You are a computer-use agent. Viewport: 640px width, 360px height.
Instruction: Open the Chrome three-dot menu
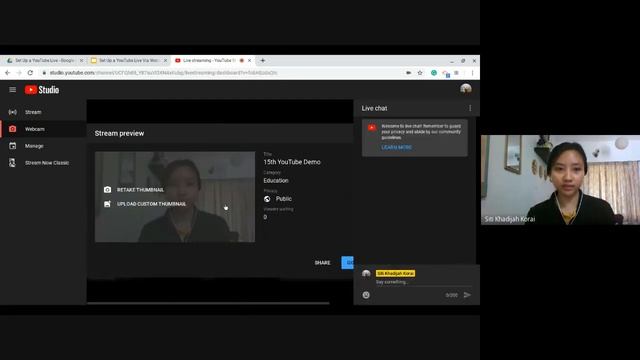tap(472, 73)
